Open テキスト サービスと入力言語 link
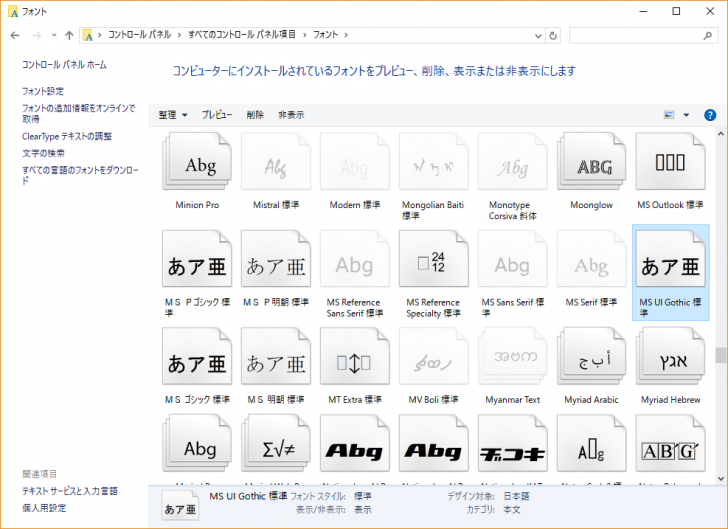The image size is (728, 529). 70,491
